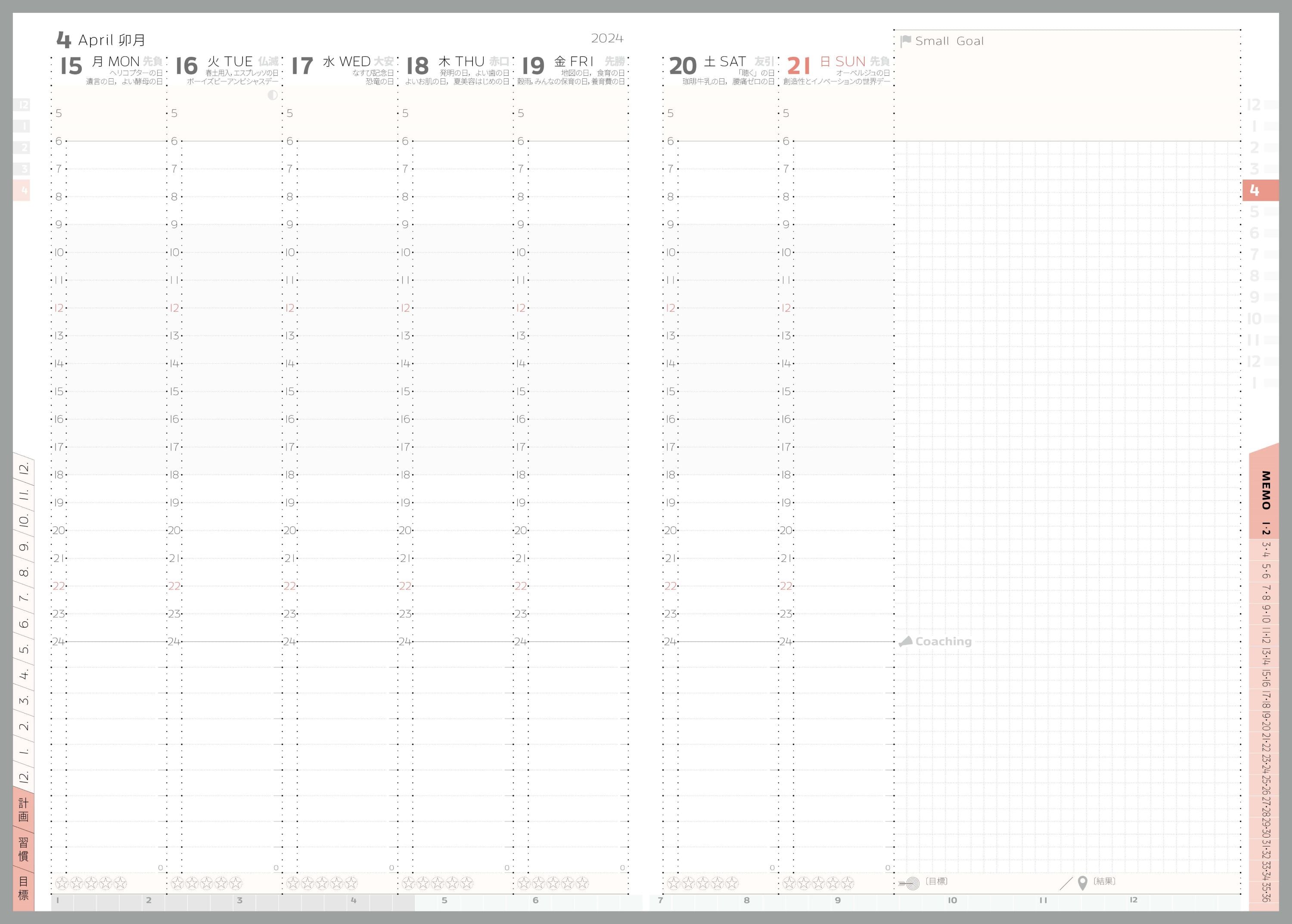Mark the middle star under Wednesday 17
Screen dimensions: 1292x924
pos(322,883)
